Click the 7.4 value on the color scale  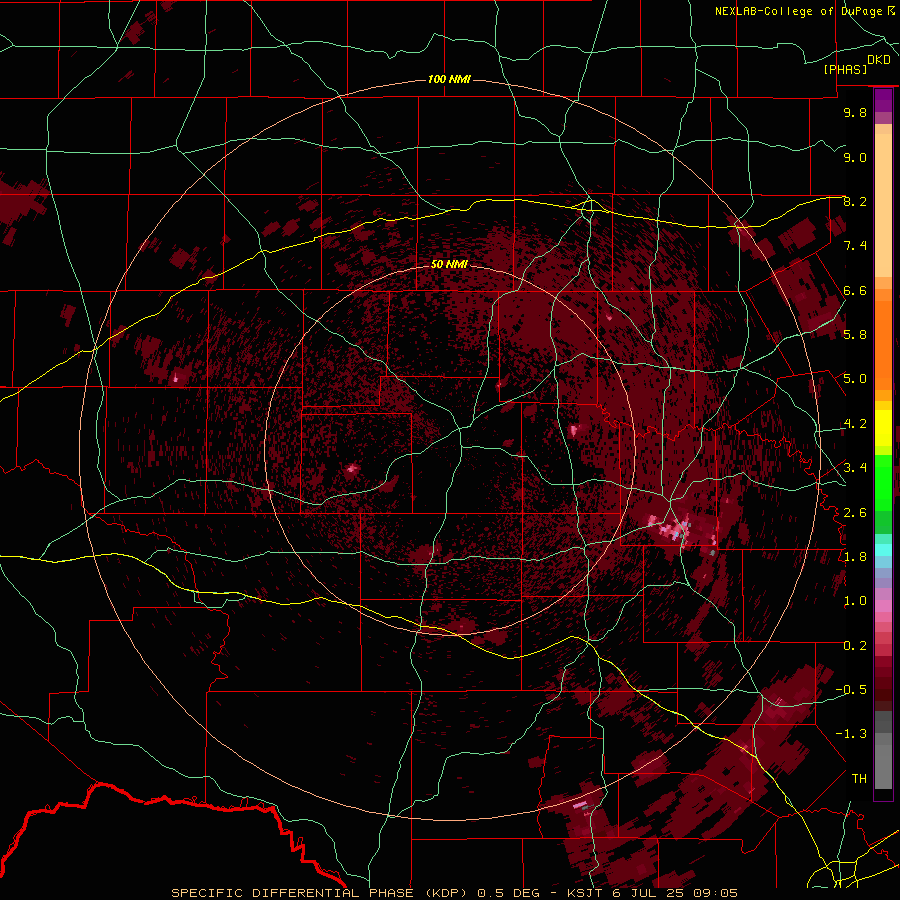pyautogui.click(x=855, y=246)
